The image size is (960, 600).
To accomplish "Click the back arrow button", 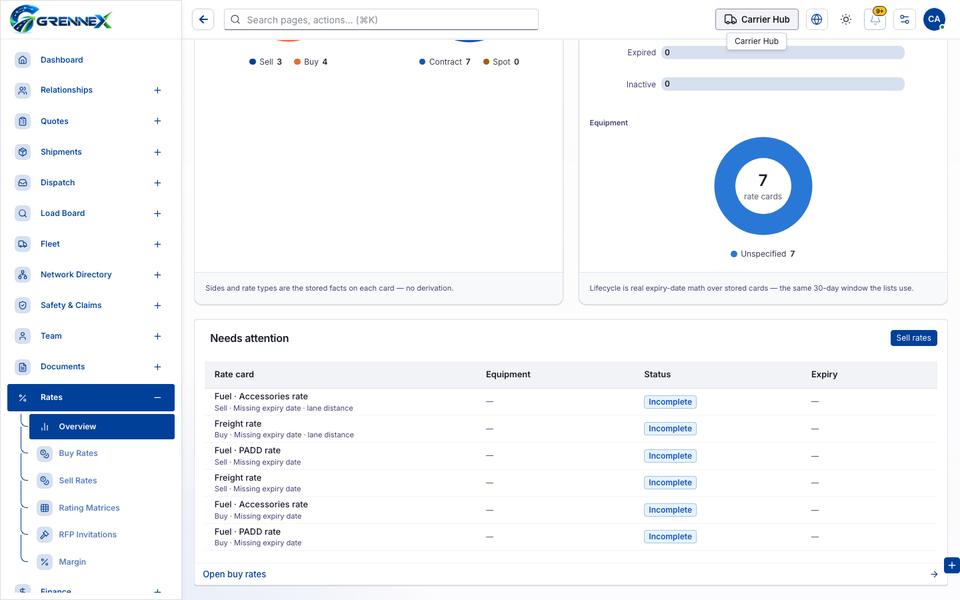I will pyautogui.click(x=203, y=20).
